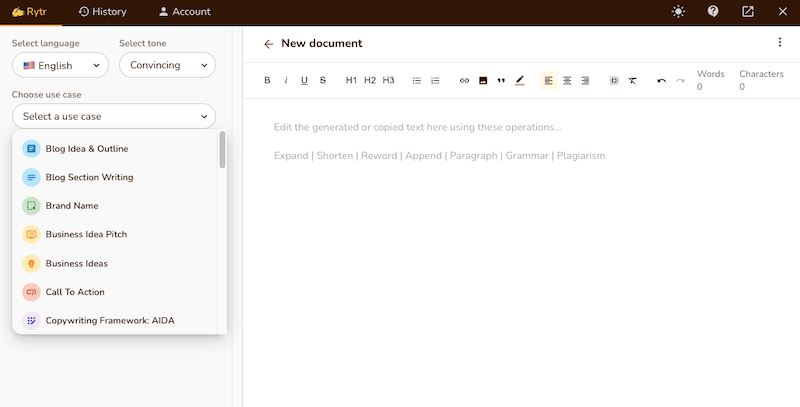
Task: Undo the last edit
Action: (661, 81)
